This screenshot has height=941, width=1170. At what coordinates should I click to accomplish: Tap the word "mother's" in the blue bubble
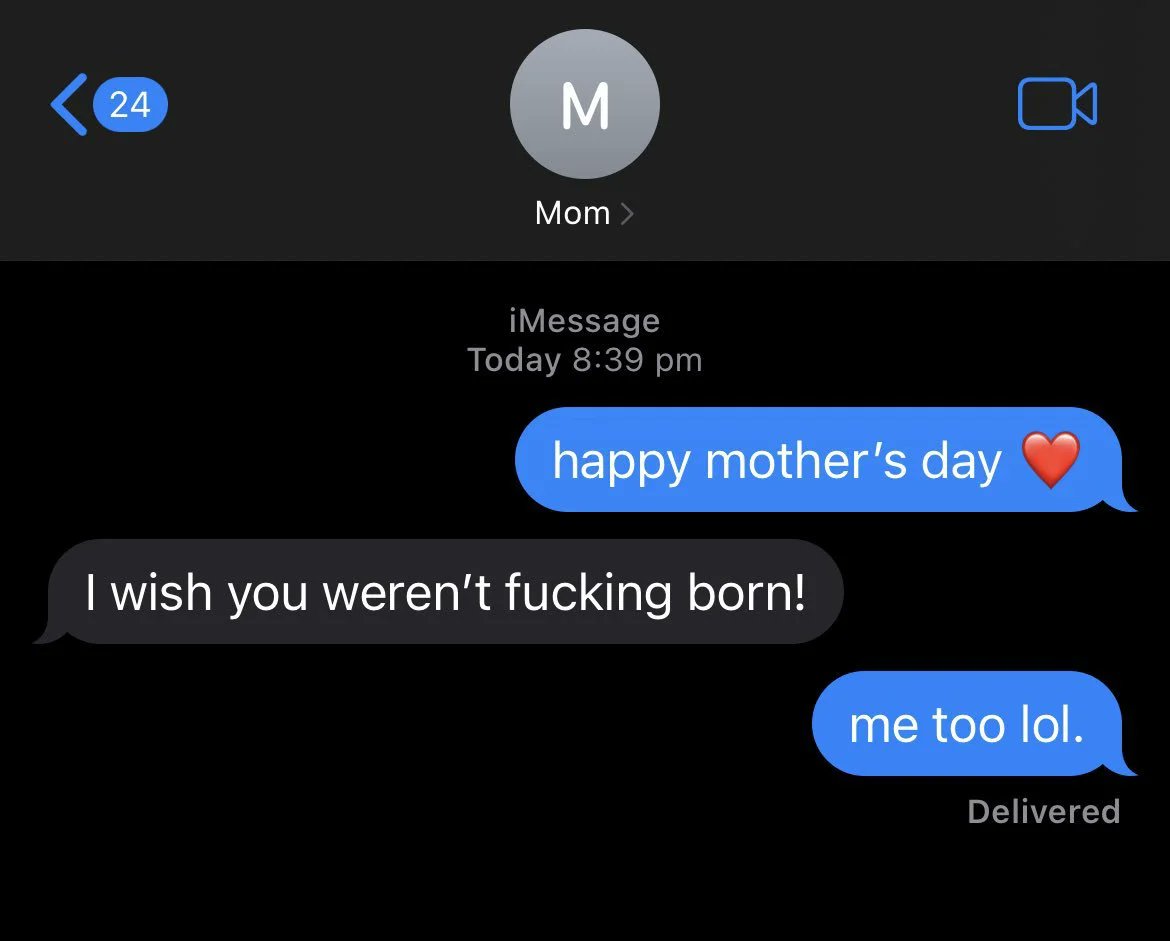click(808, 462)
